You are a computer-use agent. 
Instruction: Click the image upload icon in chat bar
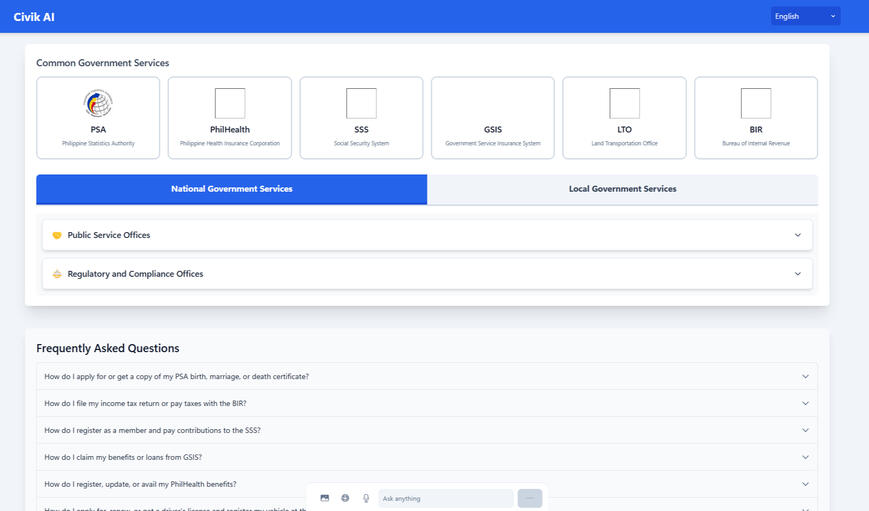point(325,498)
